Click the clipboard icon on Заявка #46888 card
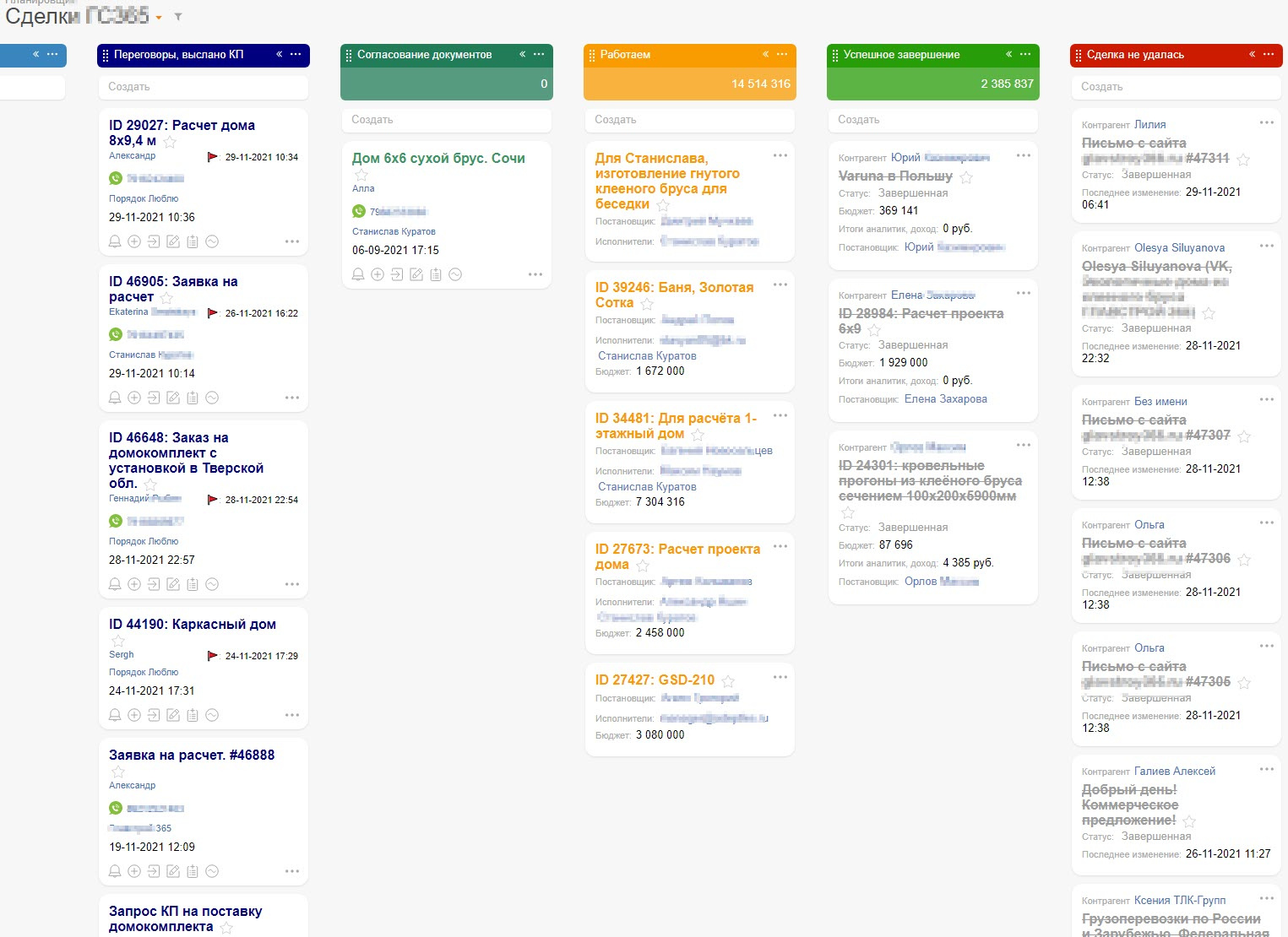The width and height of the screenshot is (1288, 937). pyautogui.click(x=193, y=871)
